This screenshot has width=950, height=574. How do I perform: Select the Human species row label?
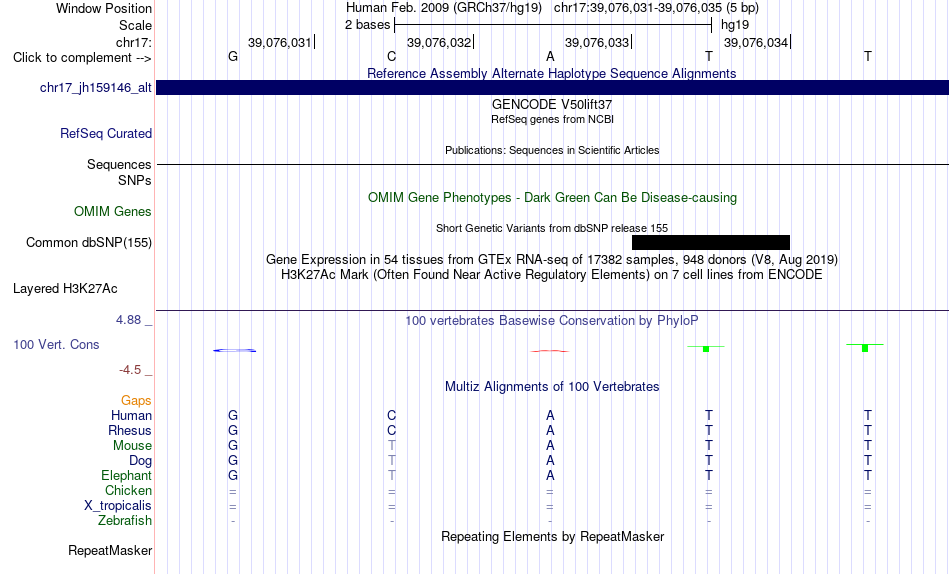[x=131, y=415]
